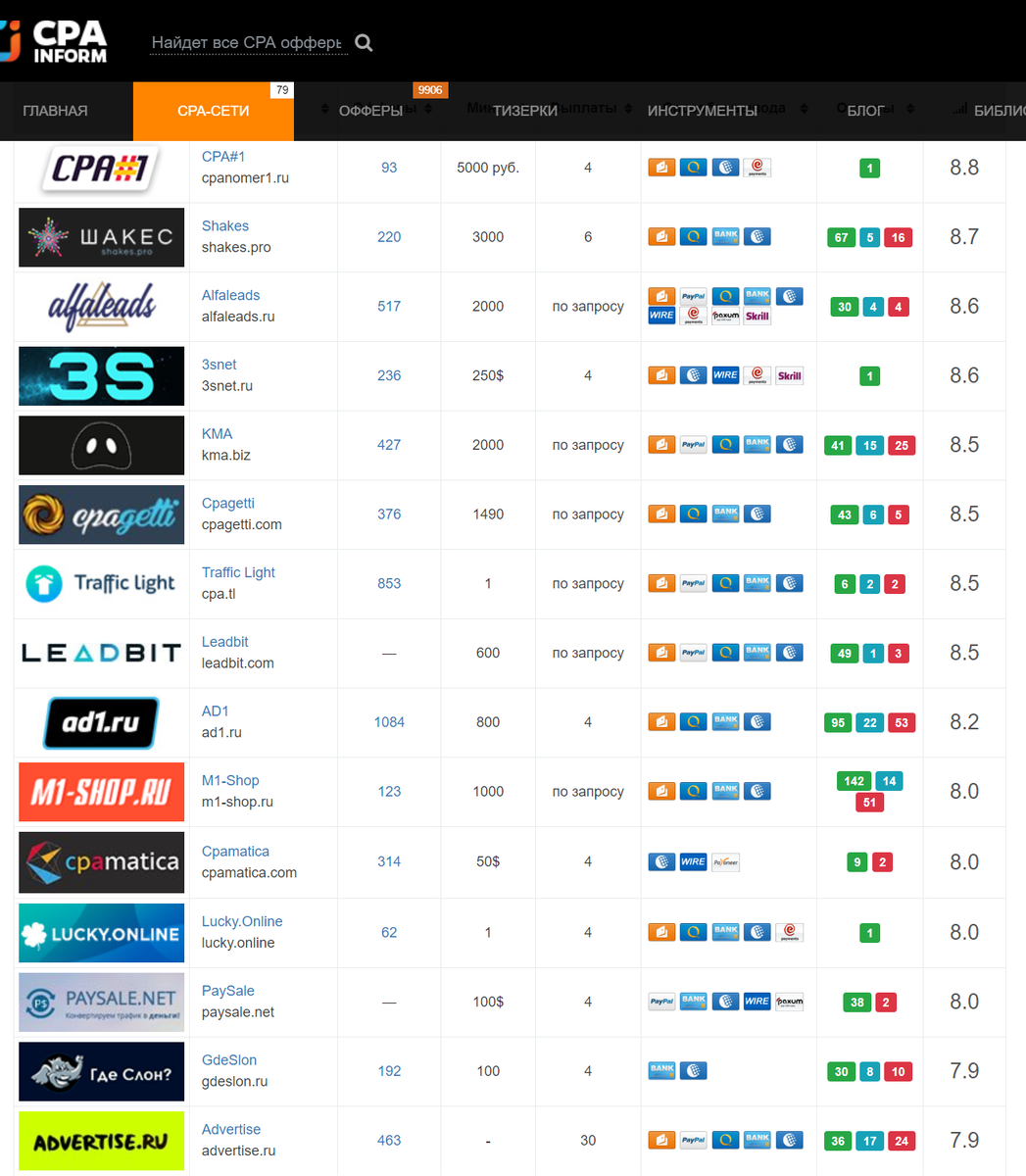Click PayPal icon in KMA row
This screenshot has width=1026, height=1176.
[693, 445]
